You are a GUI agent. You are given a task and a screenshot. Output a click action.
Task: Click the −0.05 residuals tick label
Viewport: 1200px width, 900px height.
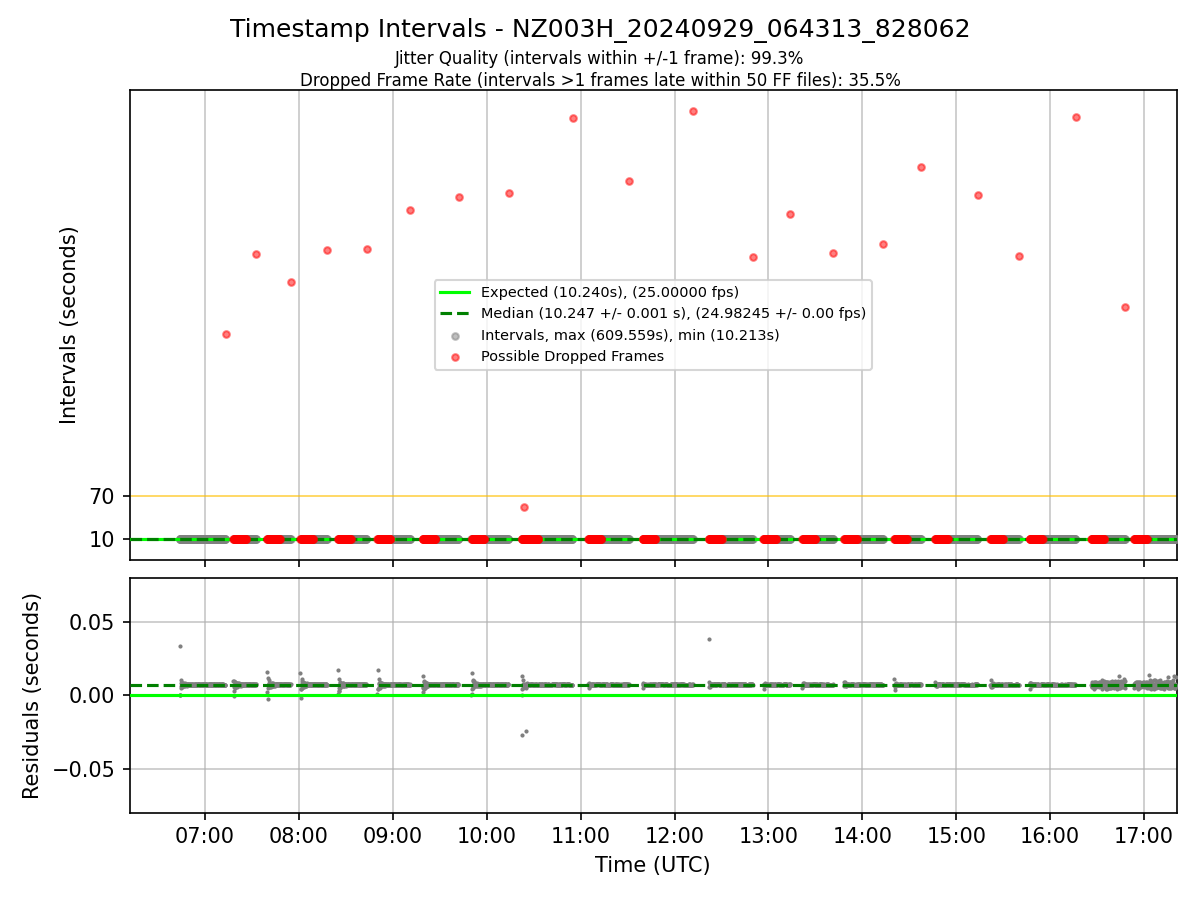85,769
